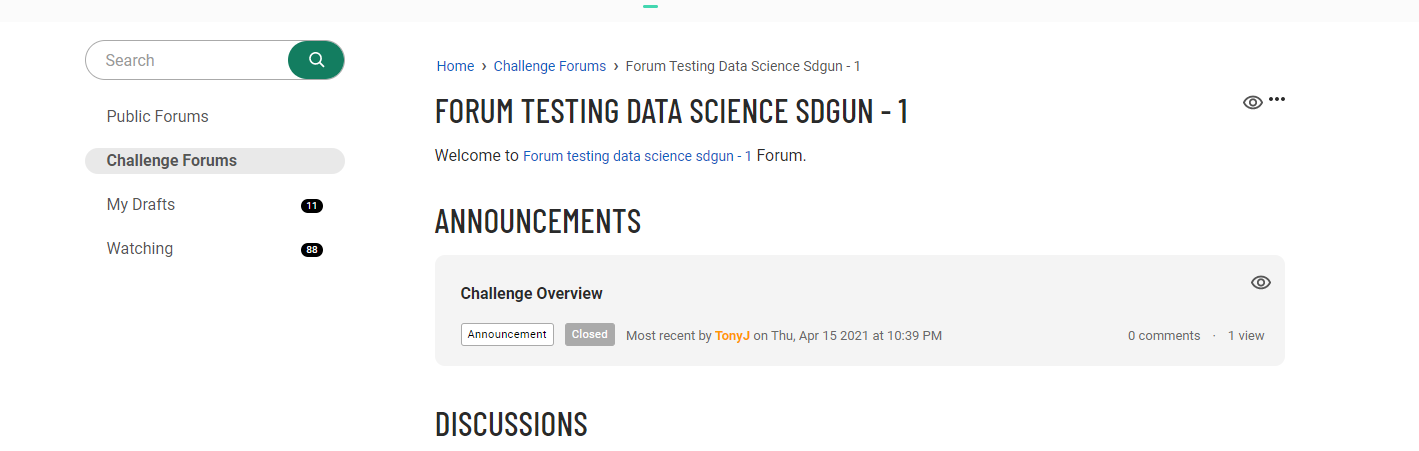Click the Announcement tag label
The image size is (1419, 451).
(x=507, y=334)
